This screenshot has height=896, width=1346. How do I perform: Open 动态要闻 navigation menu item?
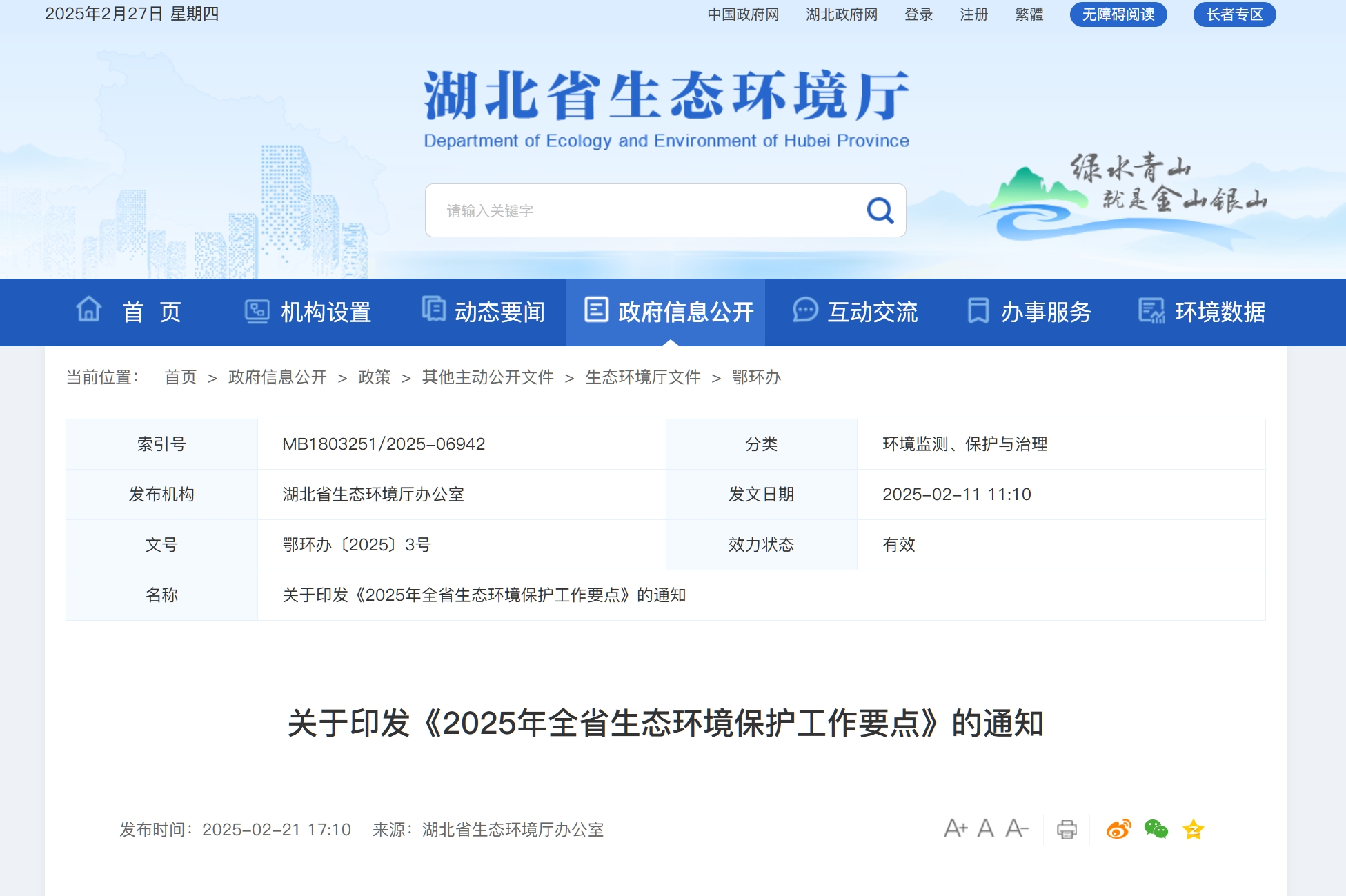tap(499, 312)
